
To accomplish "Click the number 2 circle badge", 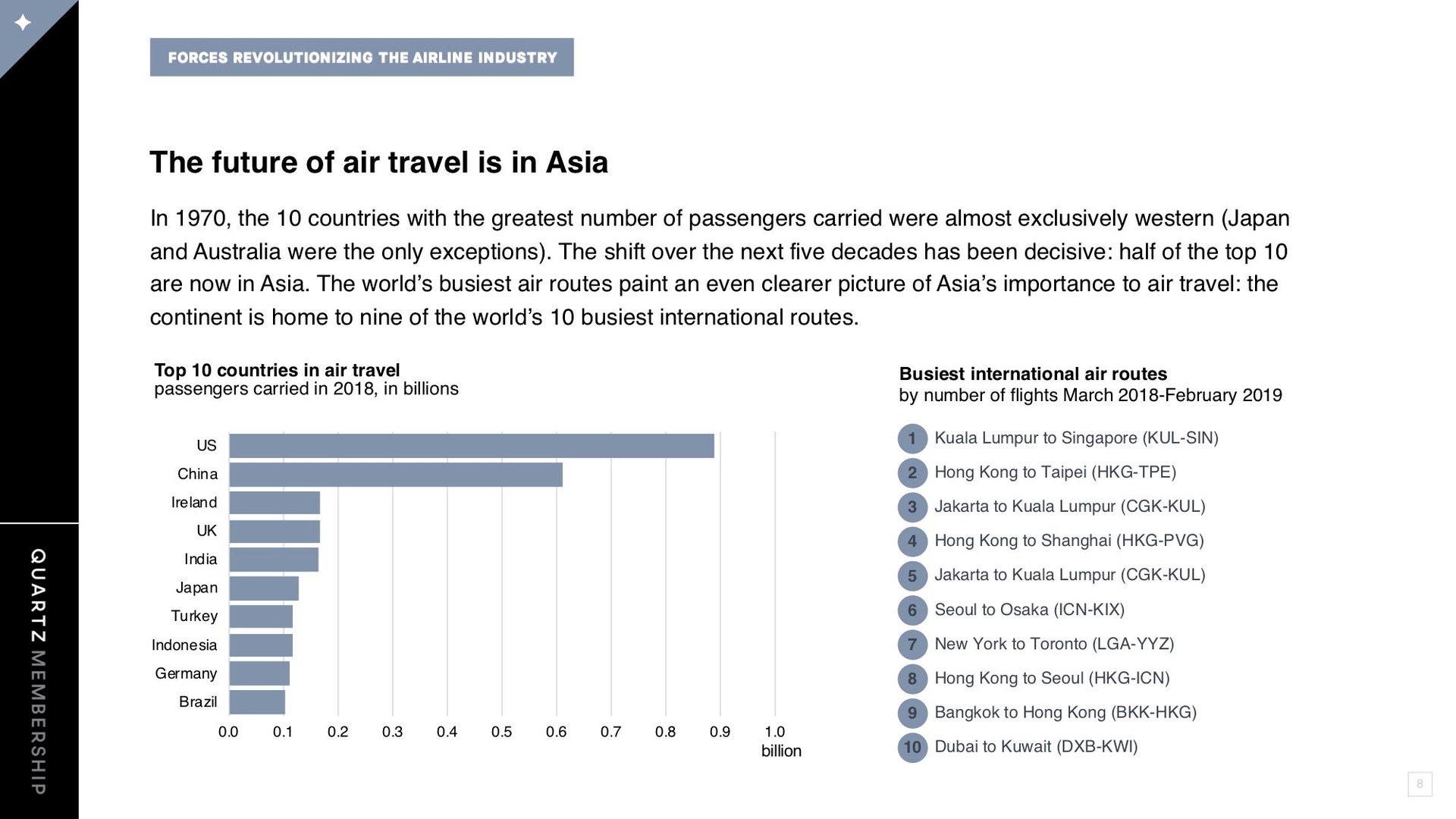I will pos(912,472).
